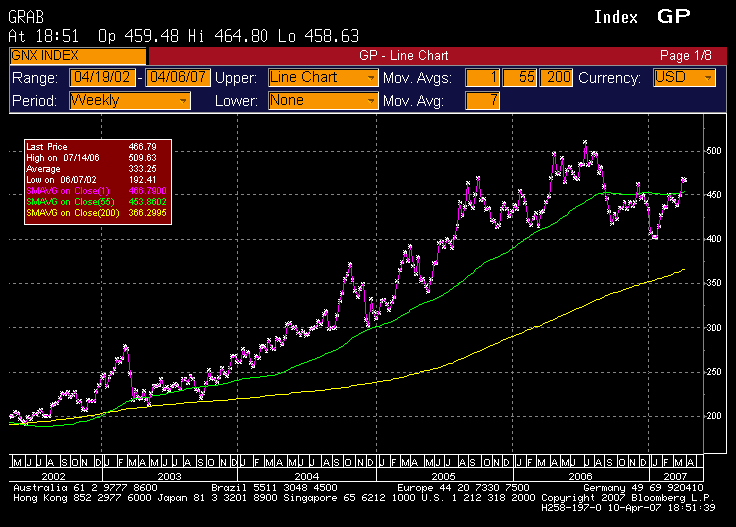736x527 pixels.
Task: Click the H258-197-0 10-Apr-07 timestamp footer
Action: (628, 508)
